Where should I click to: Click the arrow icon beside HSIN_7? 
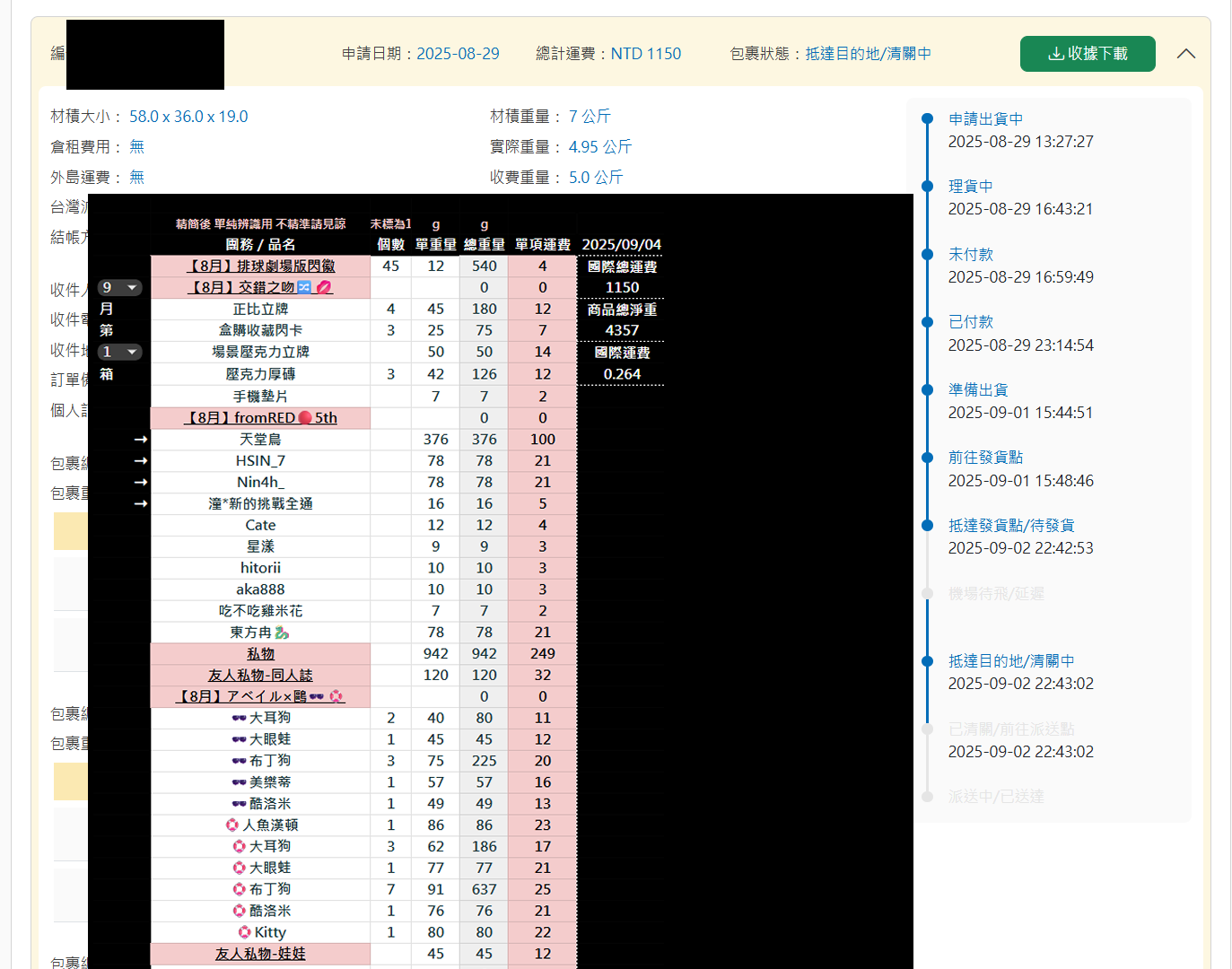pos(140,461)
